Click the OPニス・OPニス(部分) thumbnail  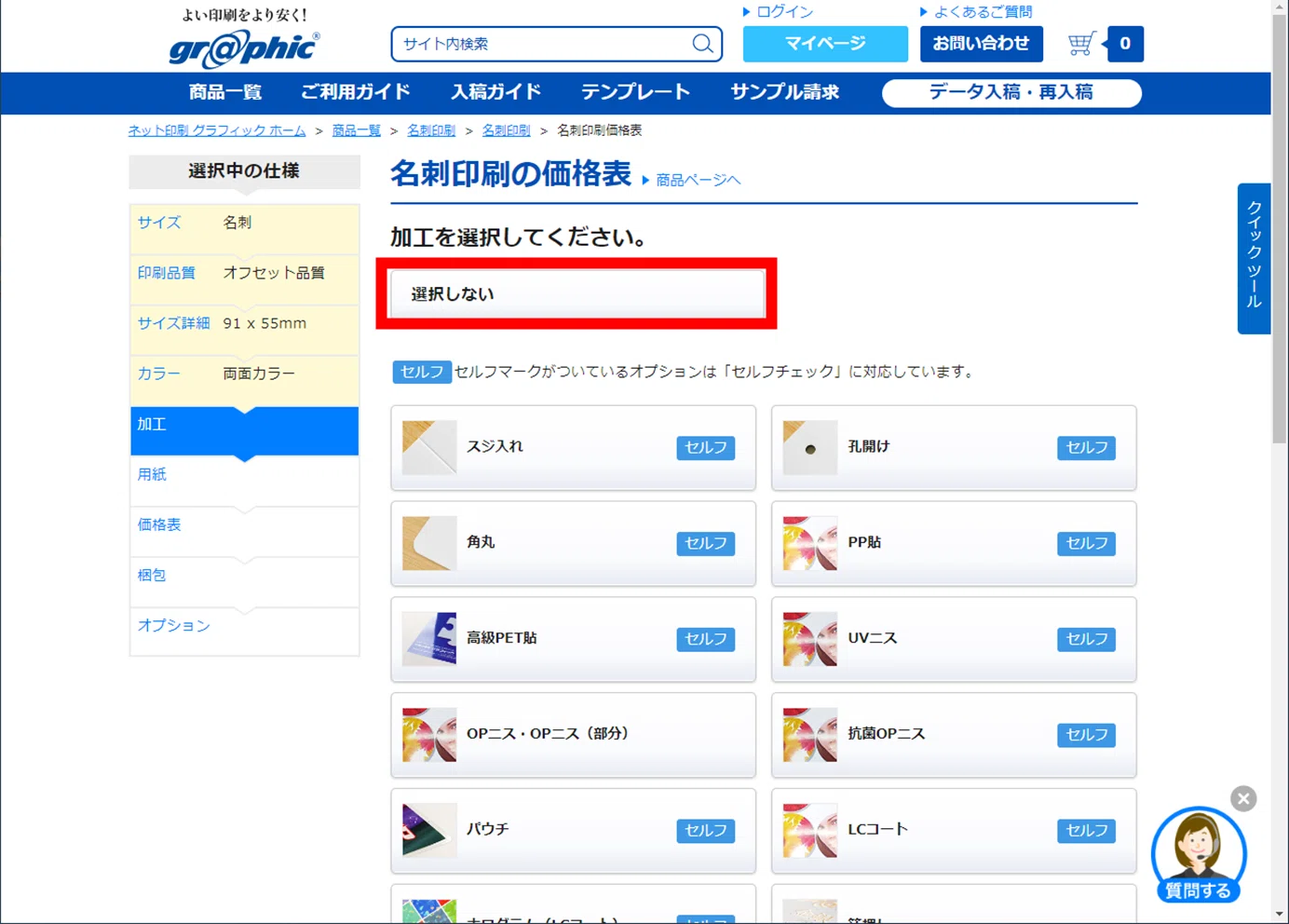coord(429,735)
